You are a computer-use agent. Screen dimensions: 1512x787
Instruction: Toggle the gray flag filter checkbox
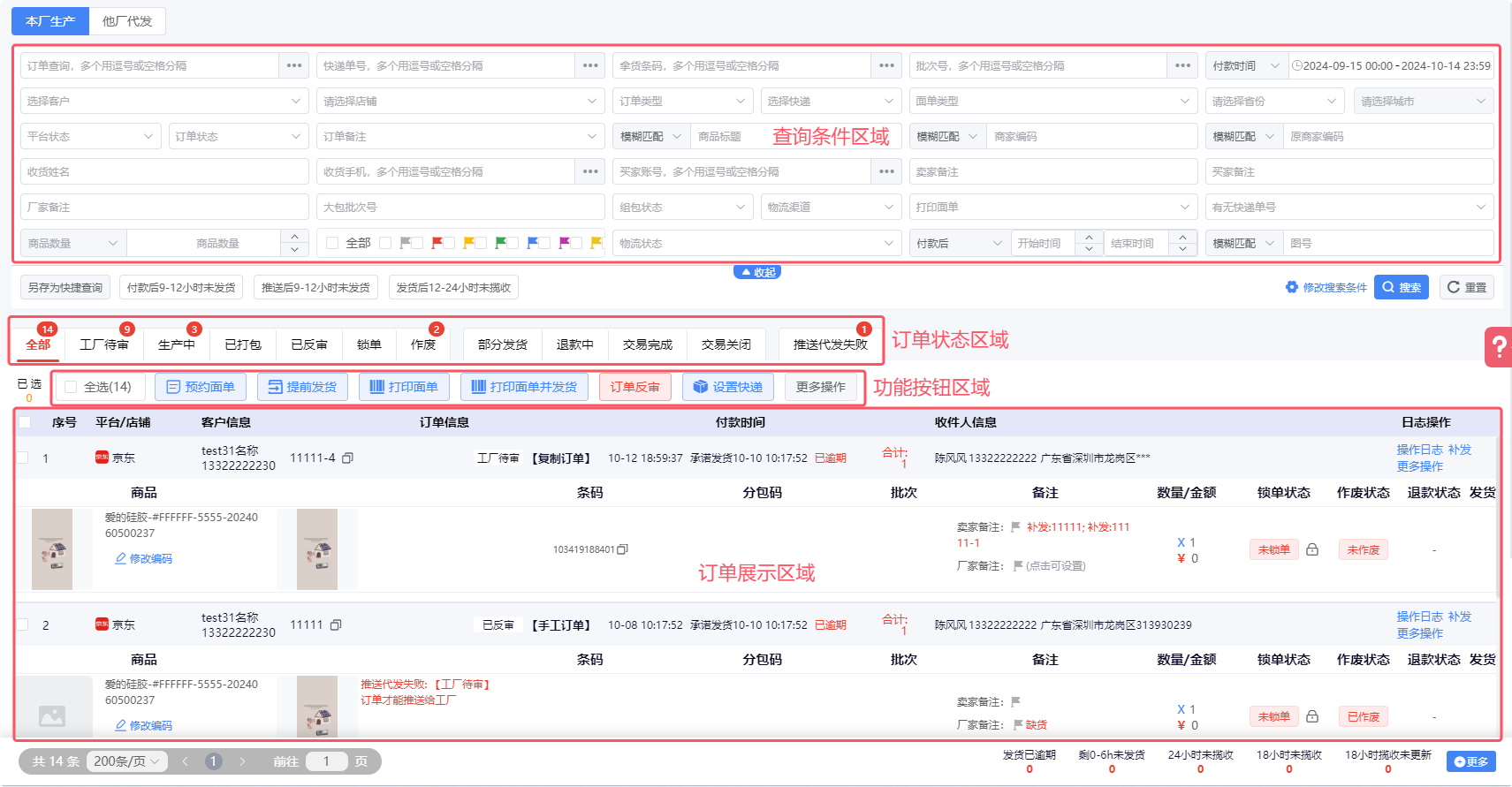(385, 243)
